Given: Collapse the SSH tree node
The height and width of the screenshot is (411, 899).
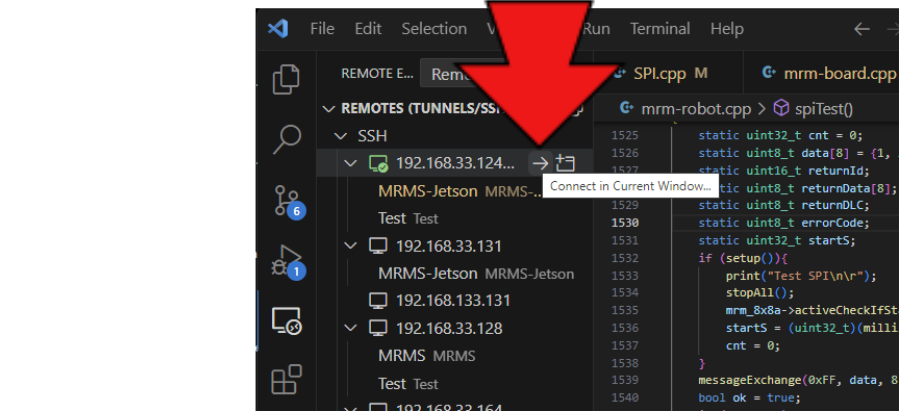Looking at the screenshot, I should [340, 136].
